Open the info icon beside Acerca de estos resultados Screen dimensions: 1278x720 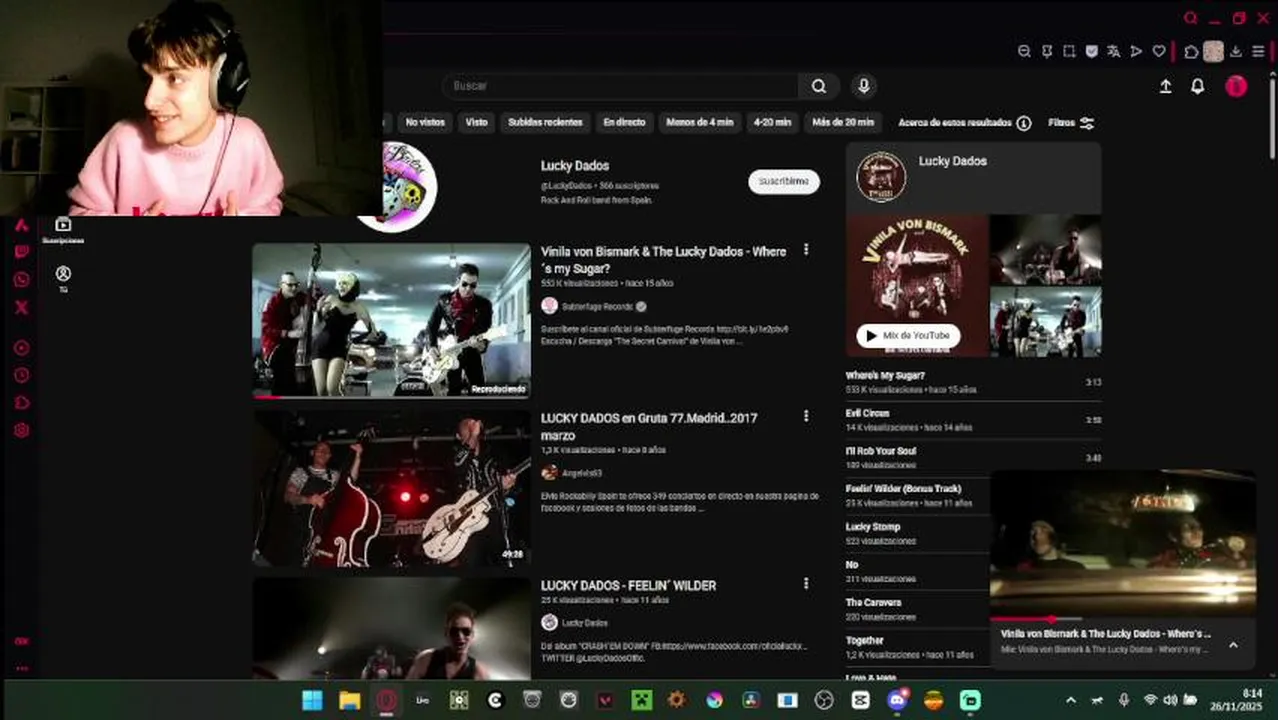1023,123
